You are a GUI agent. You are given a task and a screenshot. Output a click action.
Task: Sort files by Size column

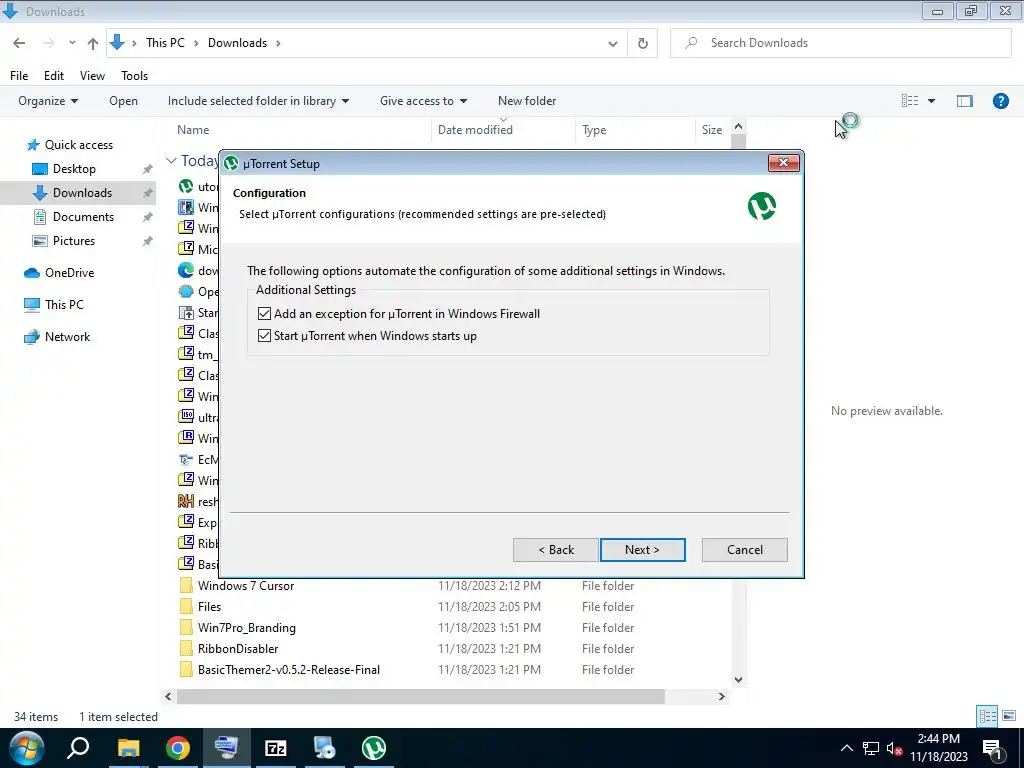click(x=713, y=130)
